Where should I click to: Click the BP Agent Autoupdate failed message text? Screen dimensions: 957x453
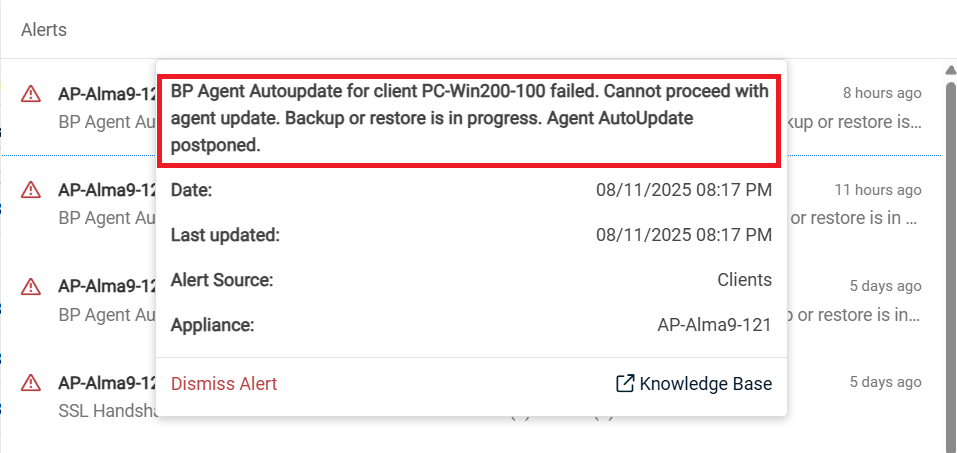coord(469,118)
